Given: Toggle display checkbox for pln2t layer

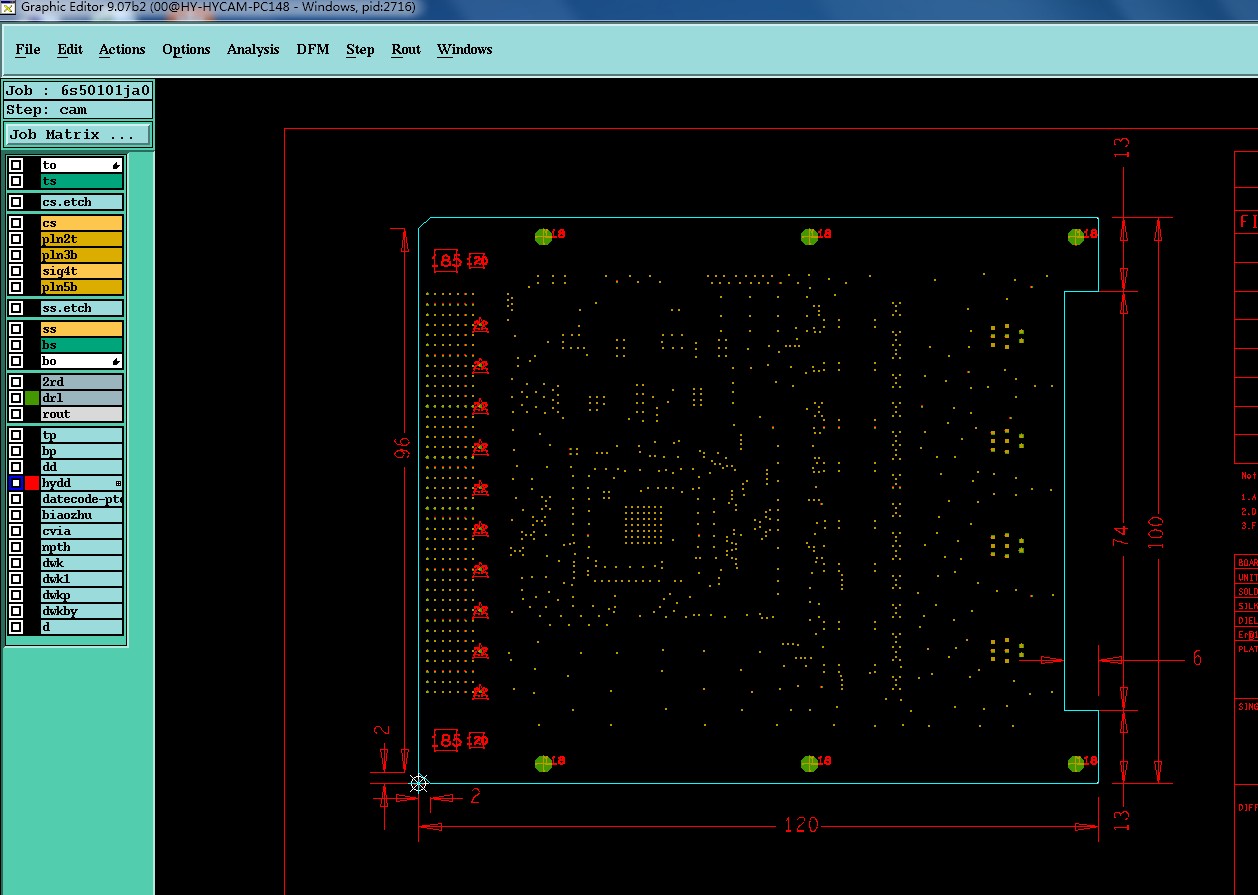Looking at the screenshot, I should (x=16, y=239).
